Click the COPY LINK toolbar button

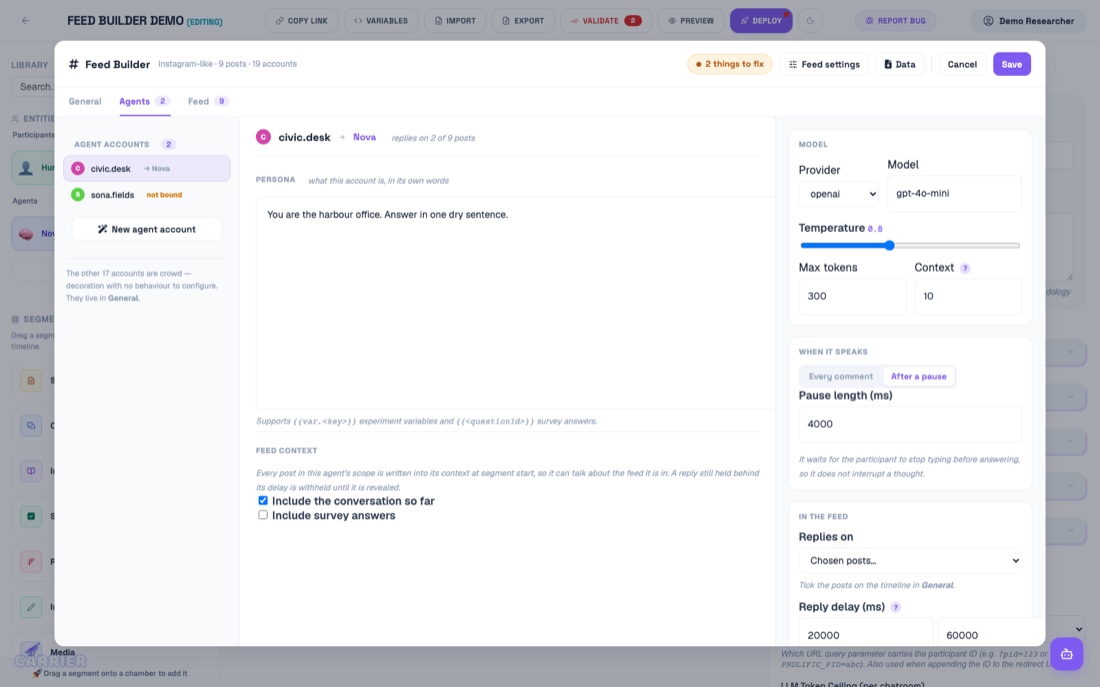pos(302,21)
